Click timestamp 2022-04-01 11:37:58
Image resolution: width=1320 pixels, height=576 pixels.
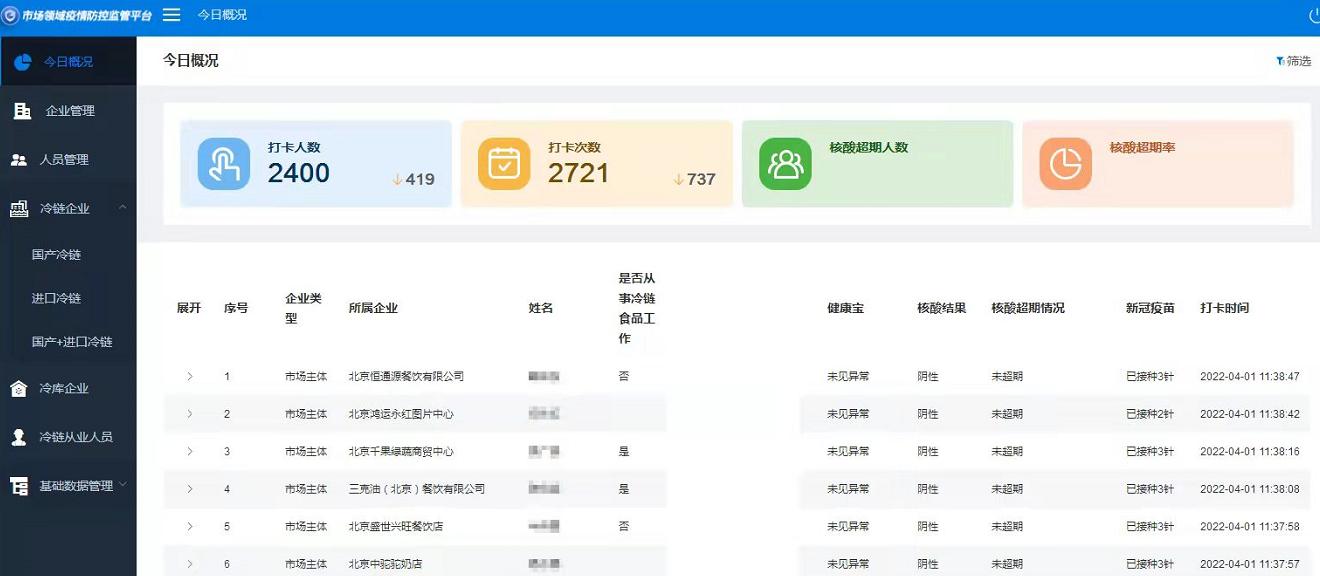pos(1250,527)
